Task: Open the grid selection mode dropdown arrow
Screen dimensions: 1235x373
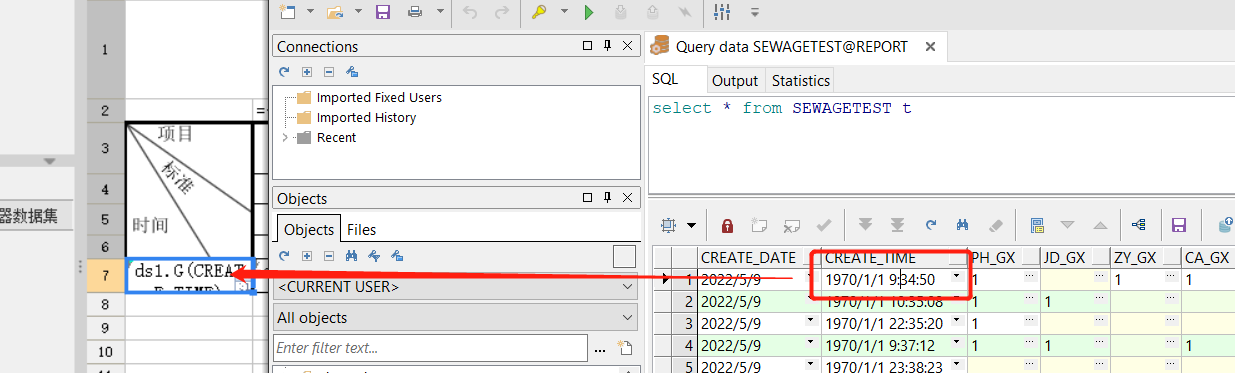Action: [690, 225]
